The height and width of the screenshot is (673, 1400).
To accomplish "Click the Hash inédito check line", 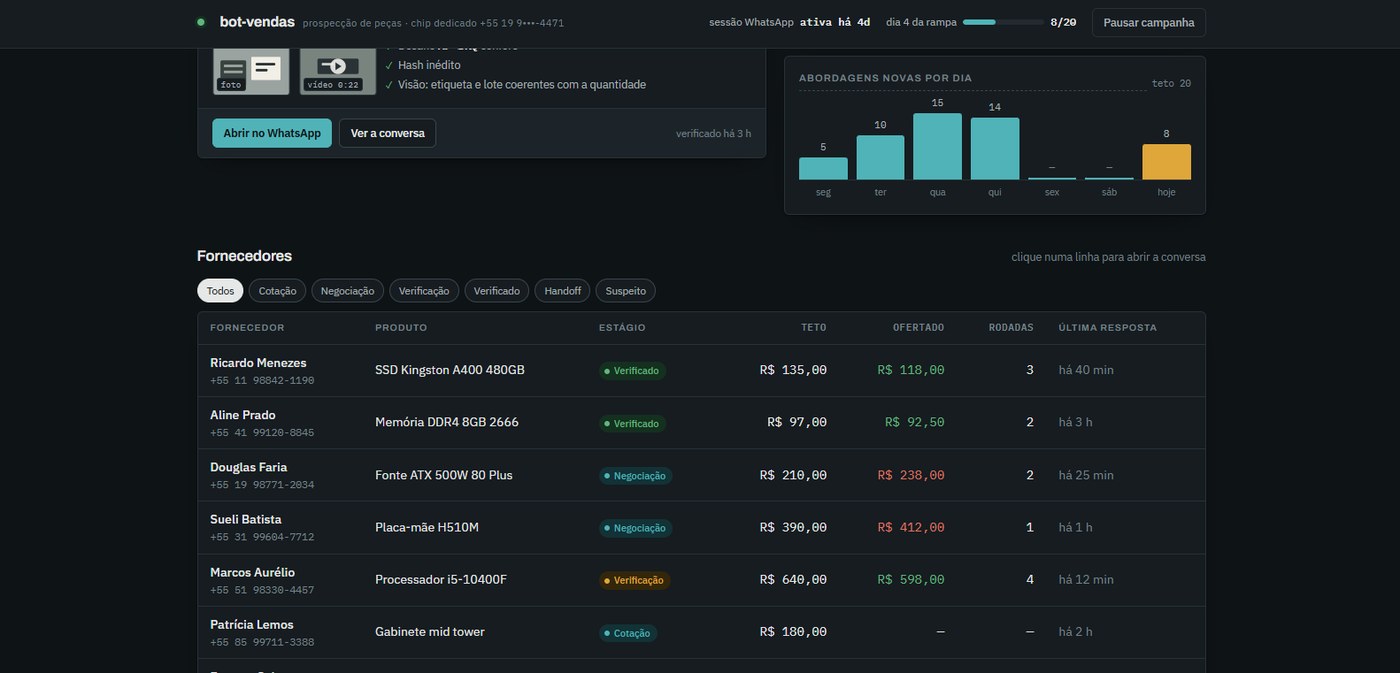I will click(429, 65).
